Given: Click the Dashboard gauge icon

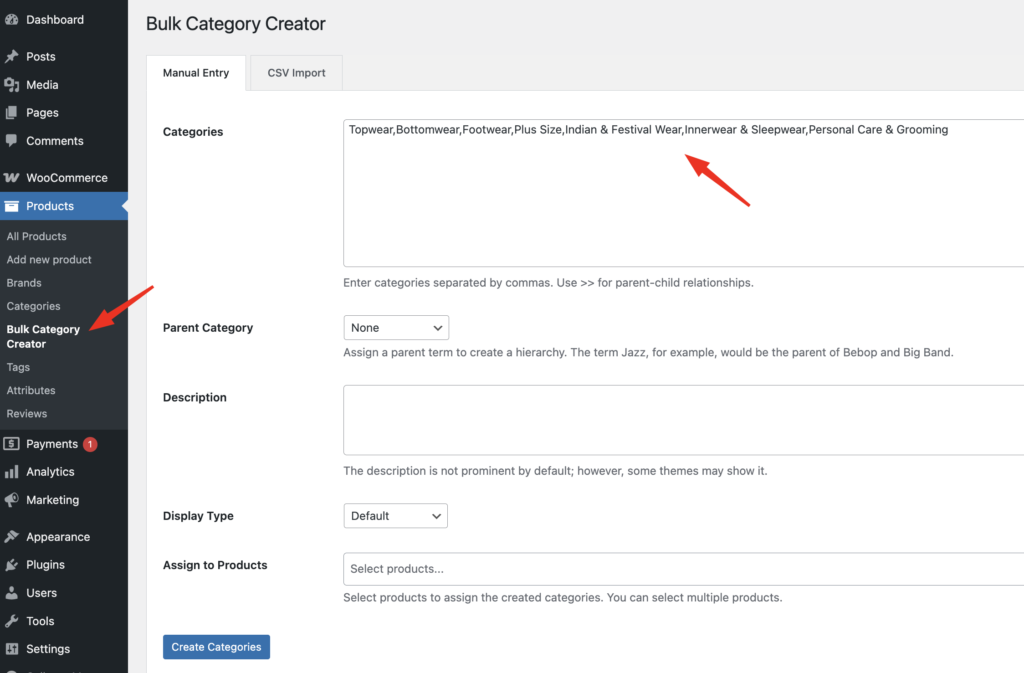Looking at the screenshot, I should click(11, 20).
